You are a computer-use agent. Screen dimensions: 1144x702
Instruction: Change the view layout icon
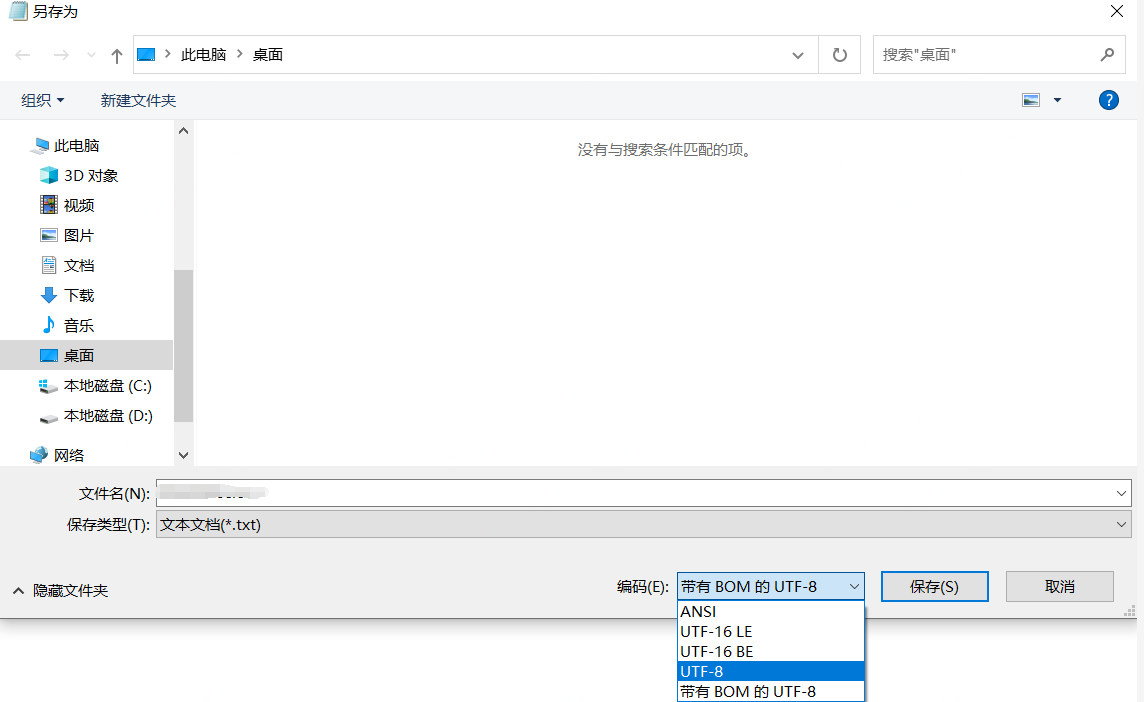tap(1031, 100)
